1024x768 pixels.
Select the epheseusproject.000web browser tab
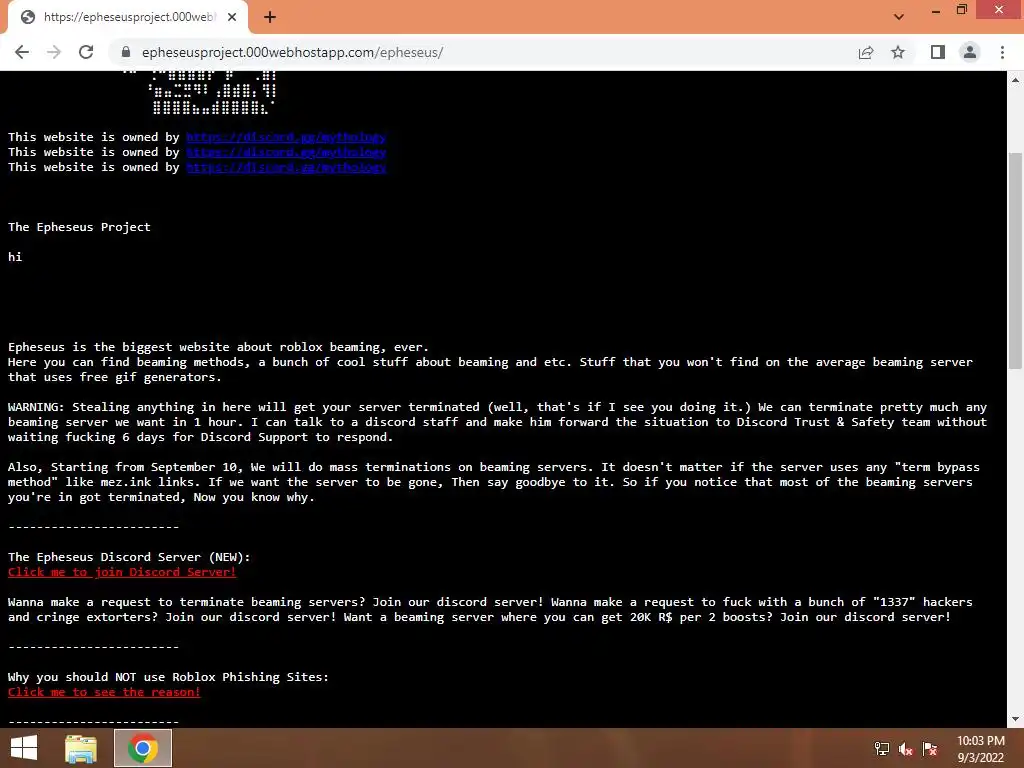(127, 18)
